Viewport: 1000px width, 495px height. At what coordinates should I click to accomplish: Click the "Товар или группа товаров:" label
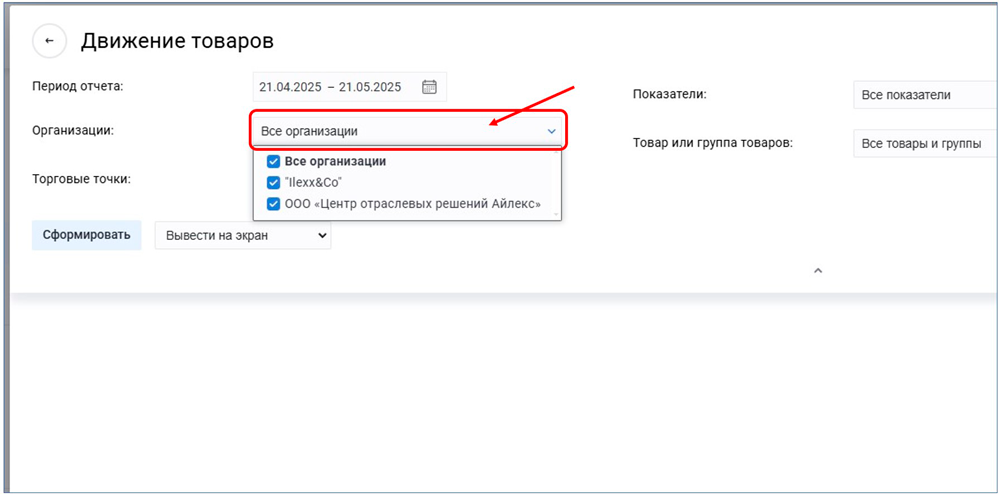click(712, 143)
